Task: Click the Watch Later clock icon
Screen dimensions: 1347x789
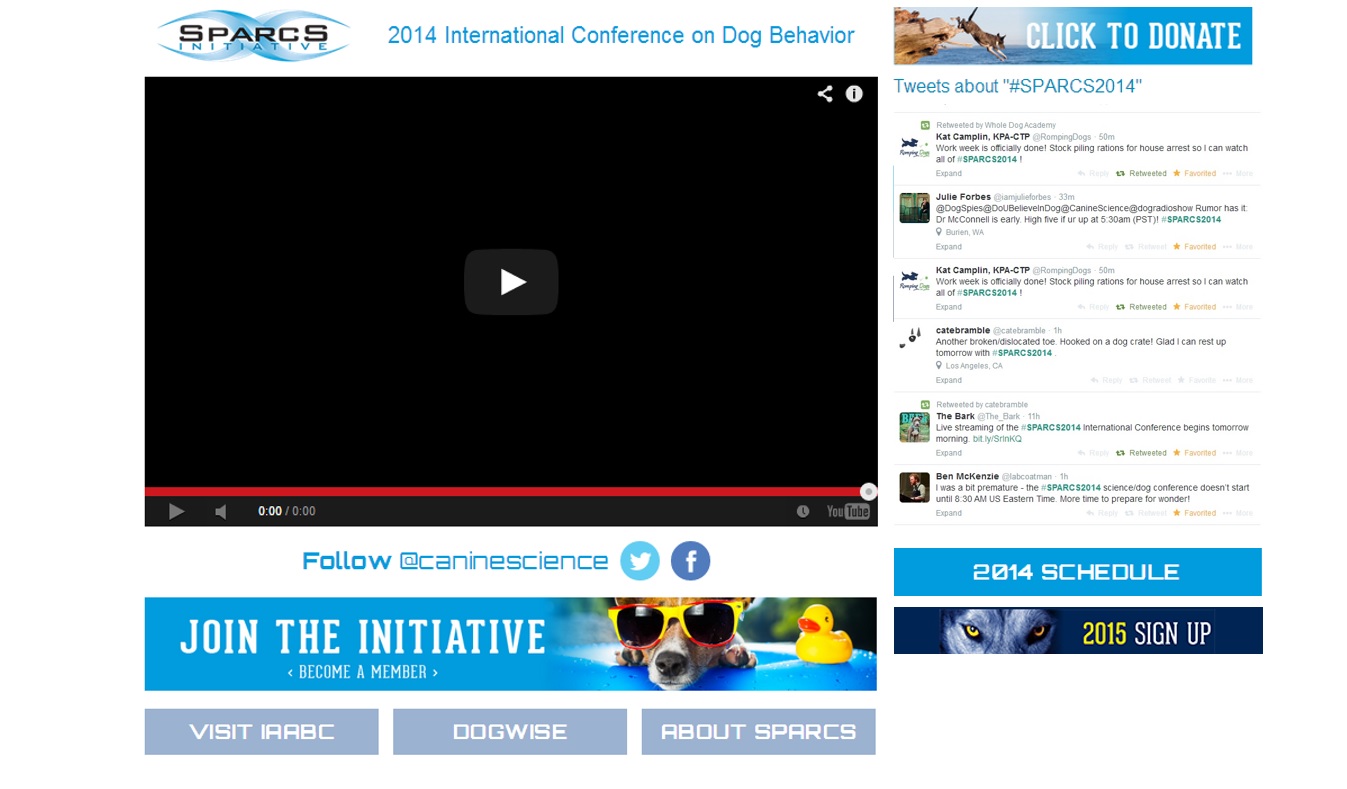Action: tap(803, 511)
